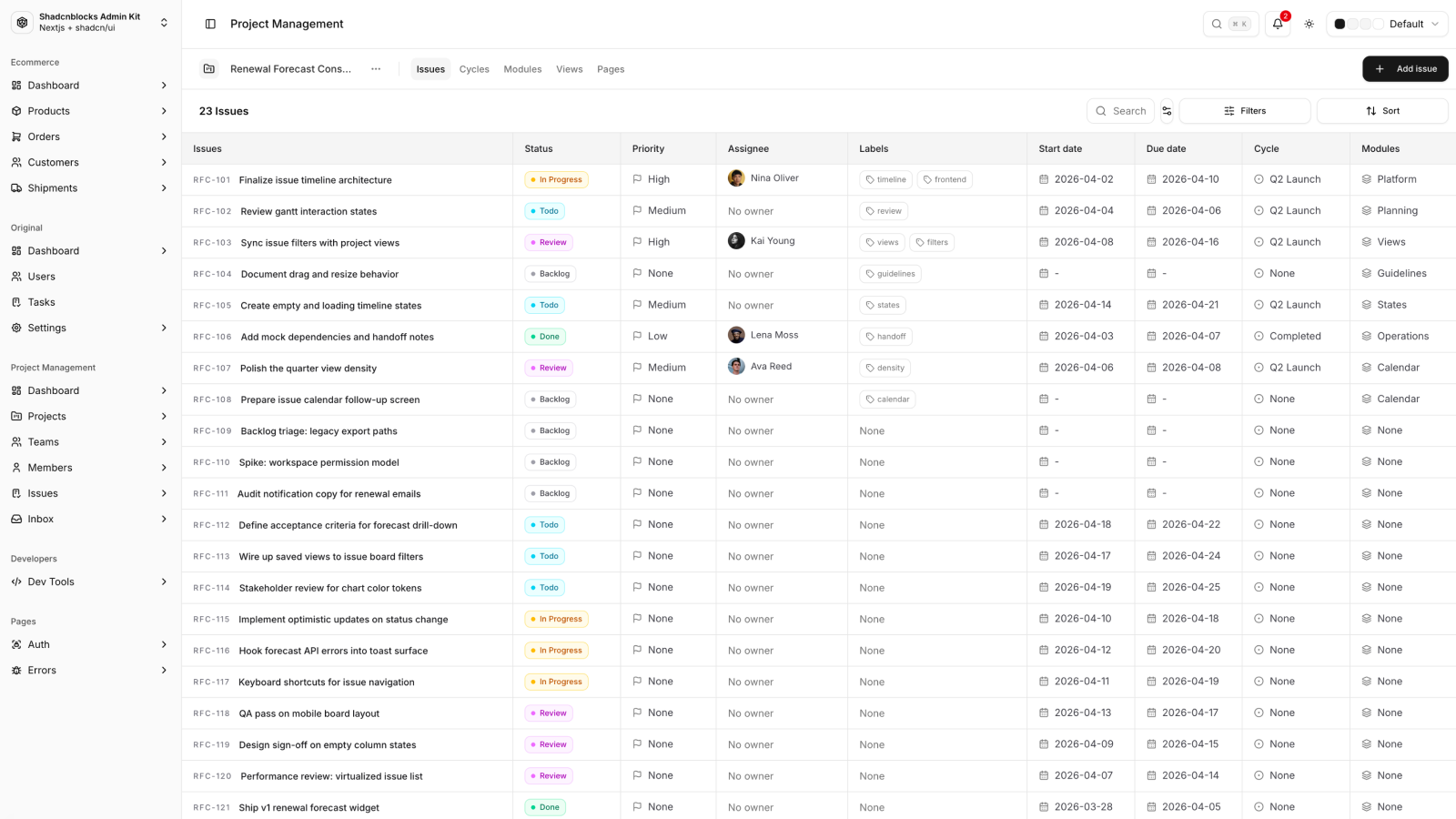Viewport: 1456px width, 819px height.
Task: Click Customers sidebar icon
Action: coord(16,162)
